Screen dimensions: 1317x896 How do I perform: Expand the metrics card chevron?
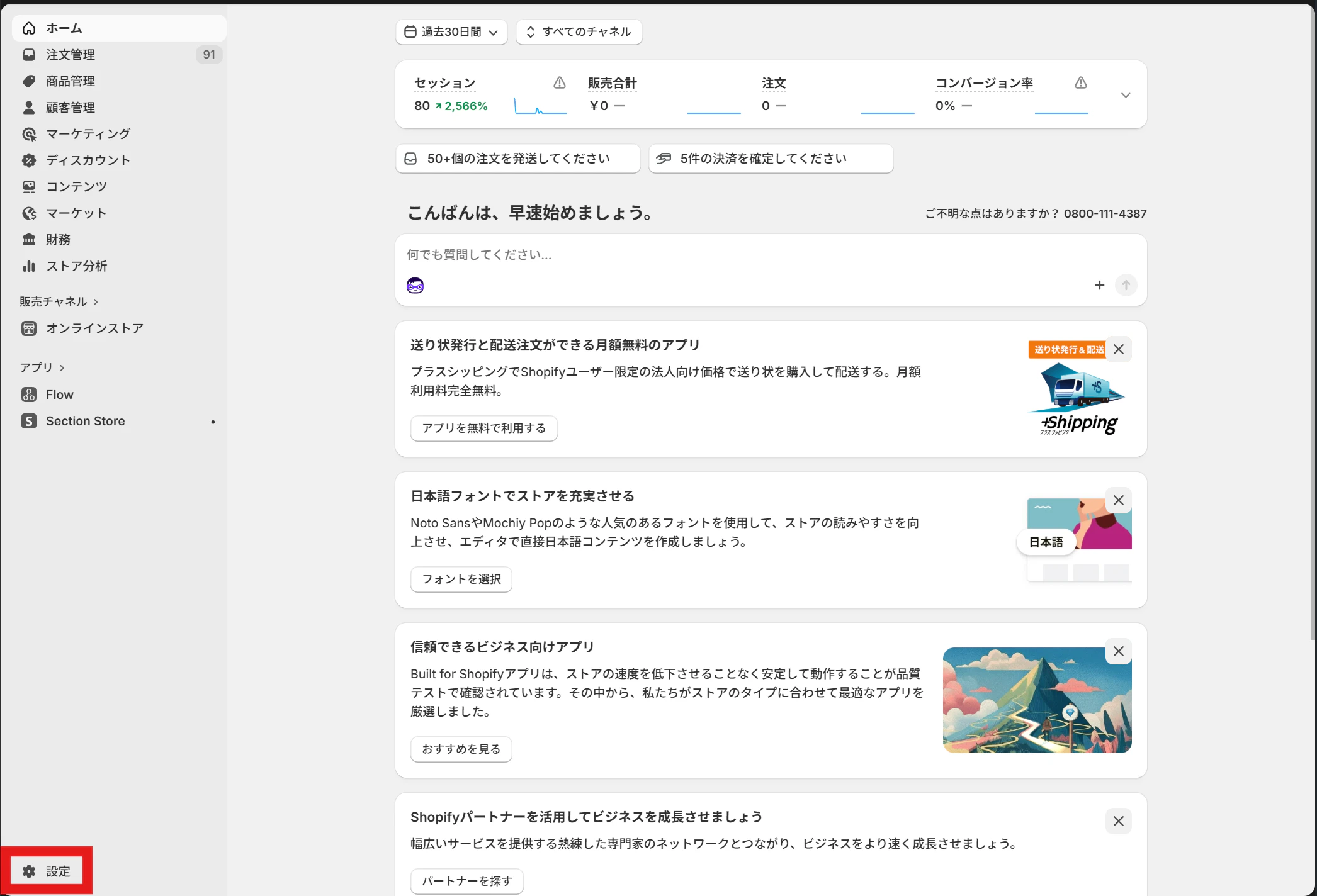1126,95
